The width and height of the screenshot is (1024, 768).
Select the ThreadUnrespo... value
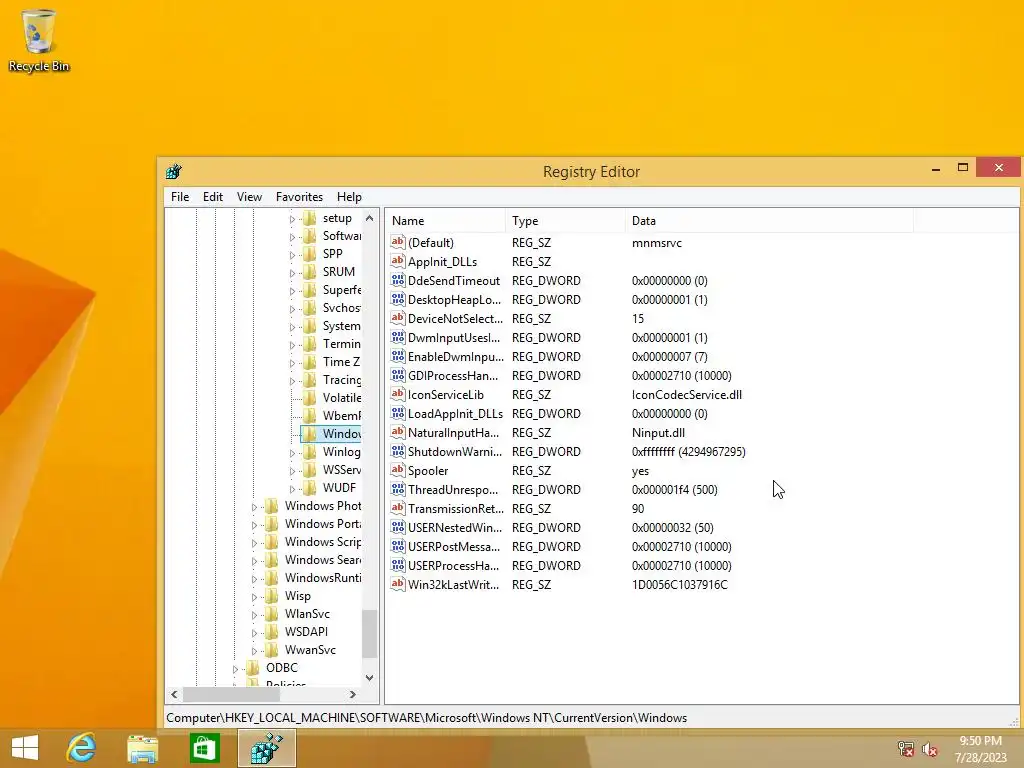point(453,489)
